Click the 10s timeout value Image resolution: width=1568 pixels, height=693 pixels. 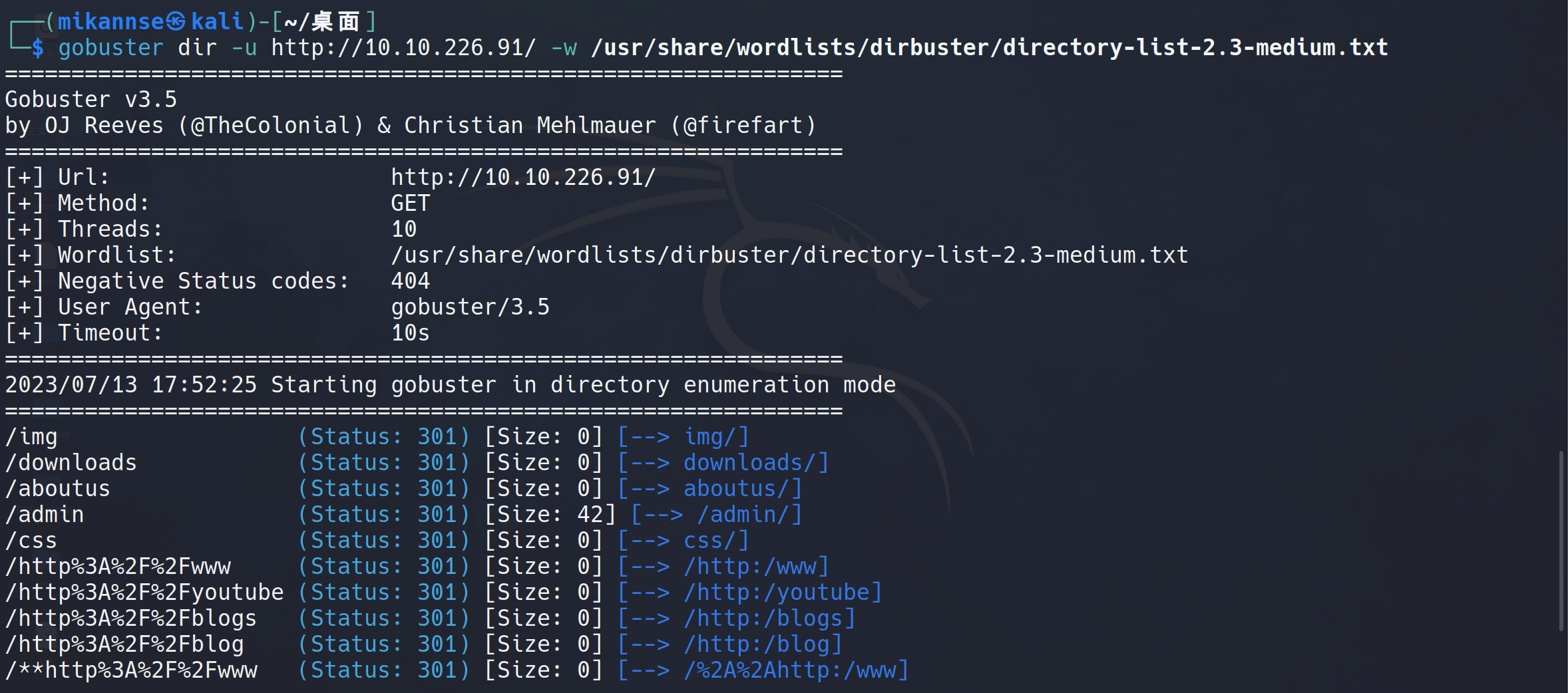410,333
